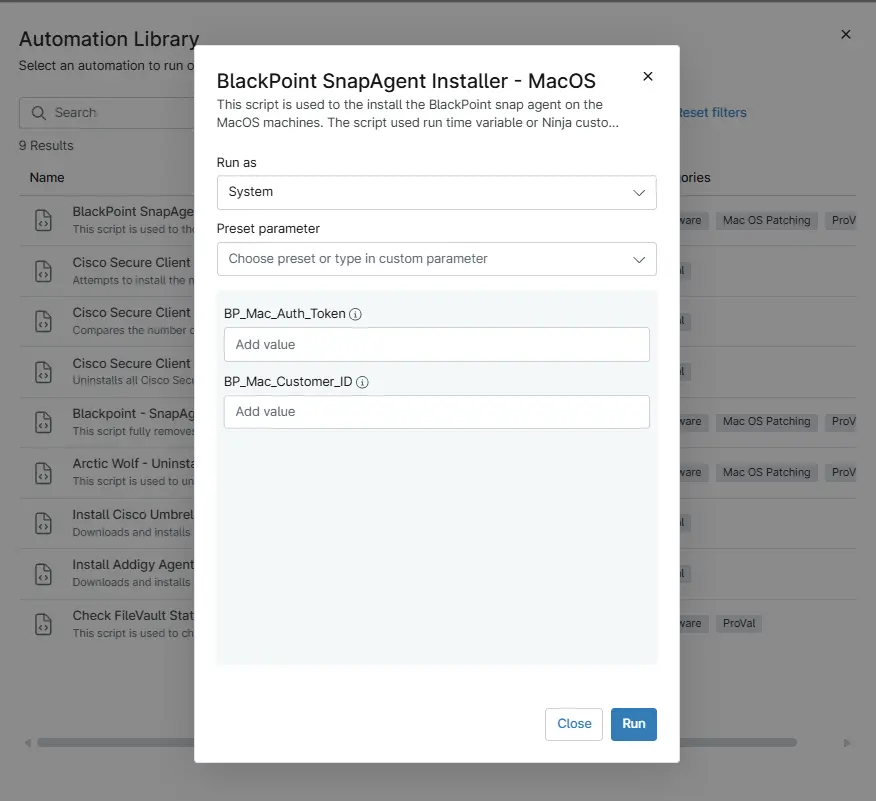Screen dimensions: 876x801
Task: Click script icon for Install Cisco Umbrella row
Action: click(43, 523)
